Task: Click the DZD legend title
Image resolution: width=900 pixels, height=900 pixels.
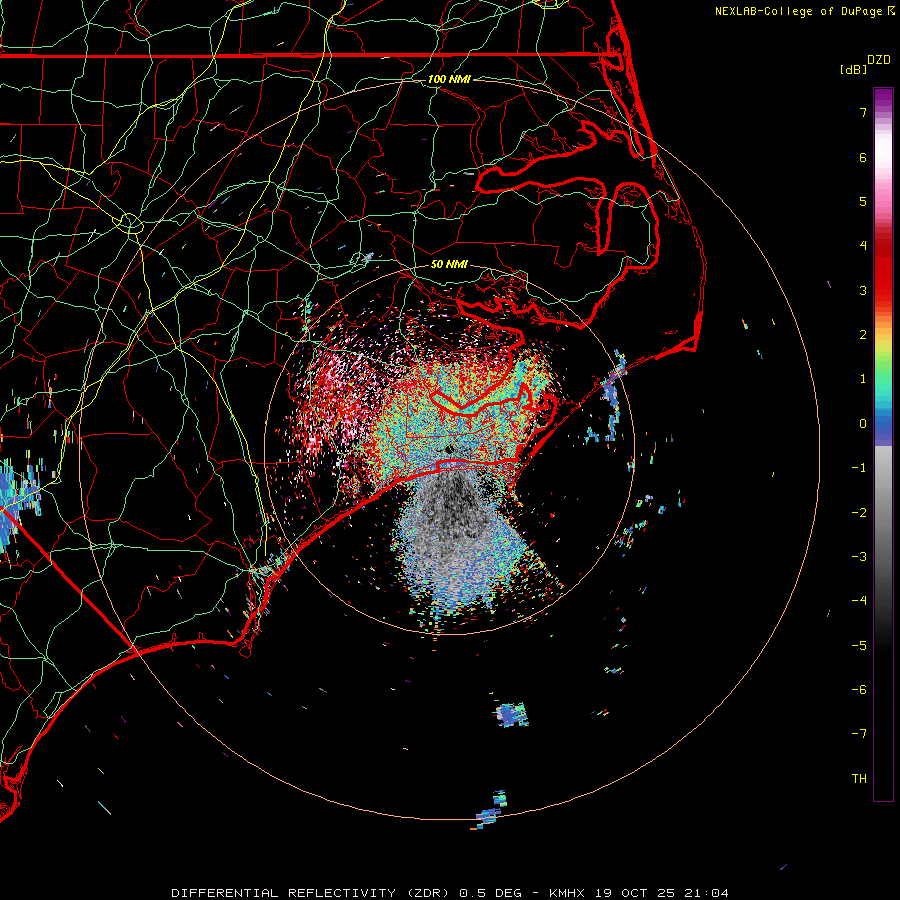Action: pos(879,60)
